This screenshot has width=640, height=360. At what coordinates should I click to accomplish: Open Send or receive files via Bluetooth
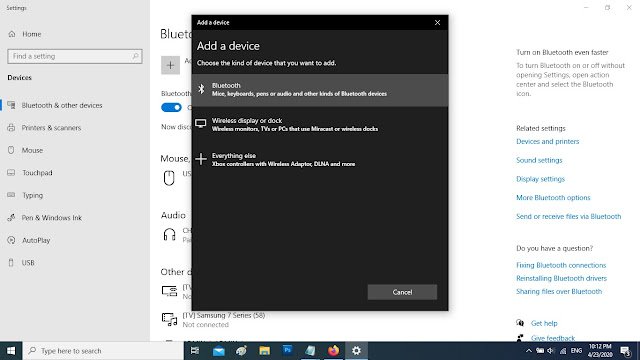tap(568, 216)
